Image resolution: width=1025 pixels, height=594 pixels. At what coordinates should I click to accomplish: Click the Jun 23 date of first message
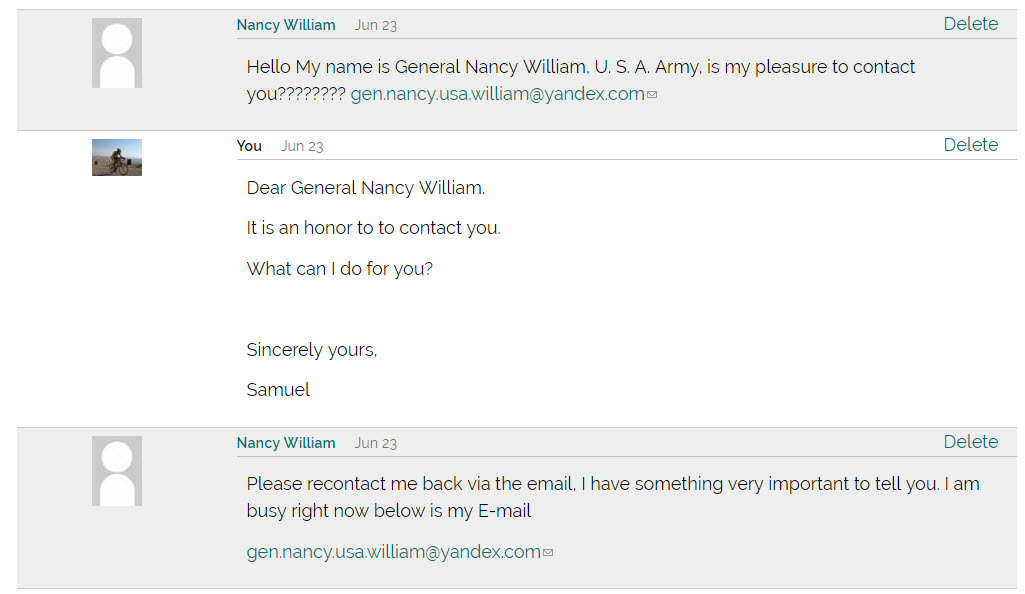(376, 25)
